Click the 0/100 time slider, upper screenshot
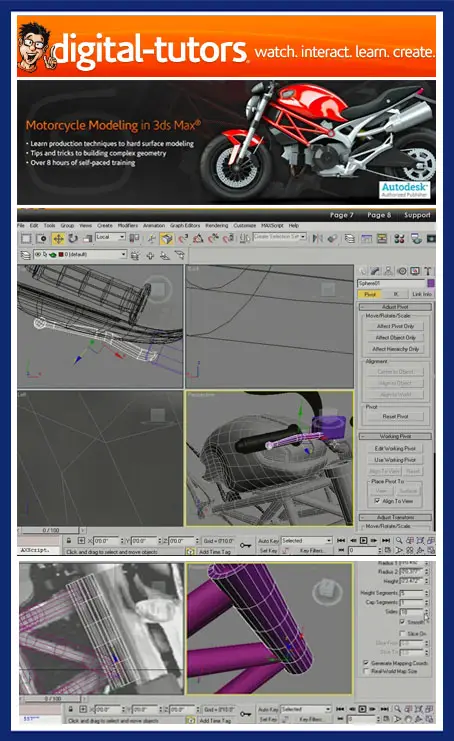 click(51, 530)
